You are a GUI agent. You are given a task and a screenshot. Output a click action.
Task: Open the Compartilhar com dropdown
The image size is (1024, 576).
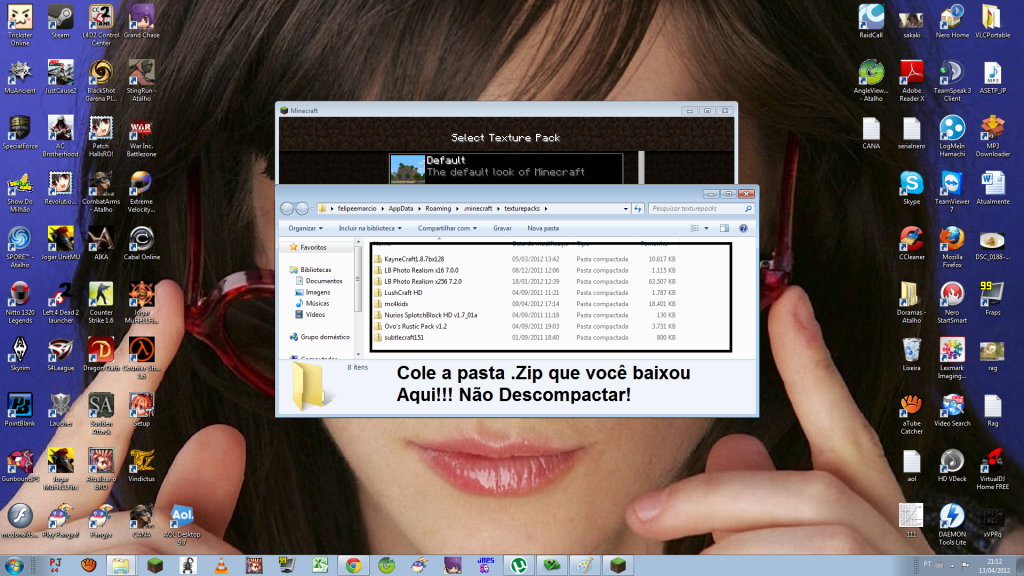click(450, 228)
